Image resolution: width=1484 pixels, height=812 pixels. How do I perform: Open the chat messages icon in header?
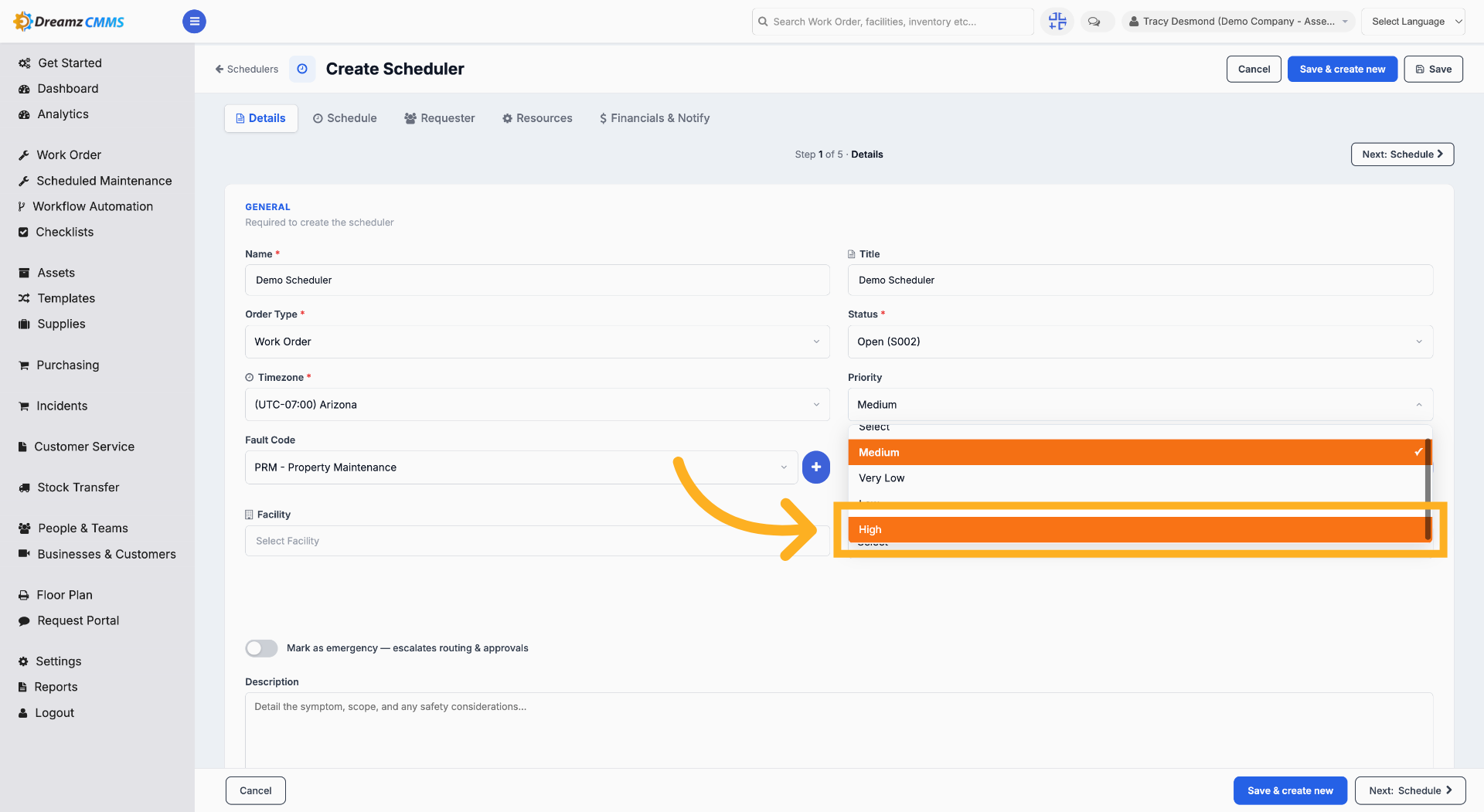1094,22
